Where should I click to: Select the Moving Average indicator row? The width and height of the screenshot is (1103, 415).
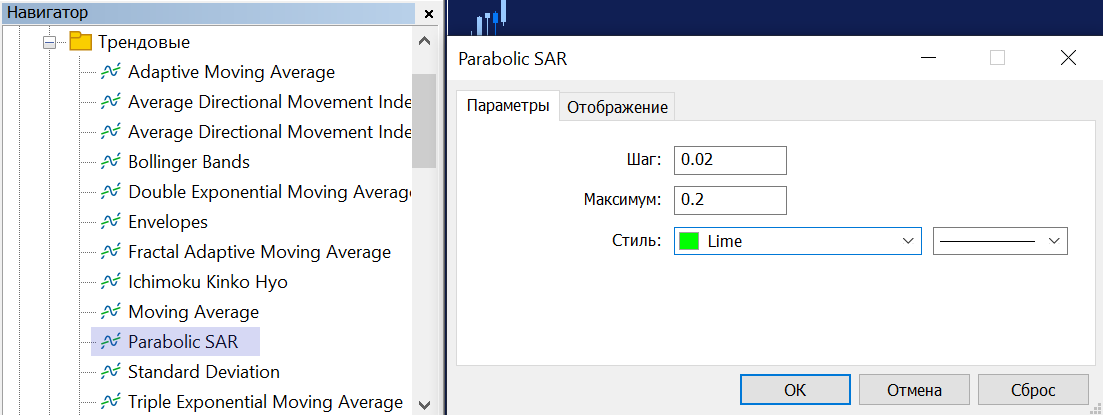point(193,312)
